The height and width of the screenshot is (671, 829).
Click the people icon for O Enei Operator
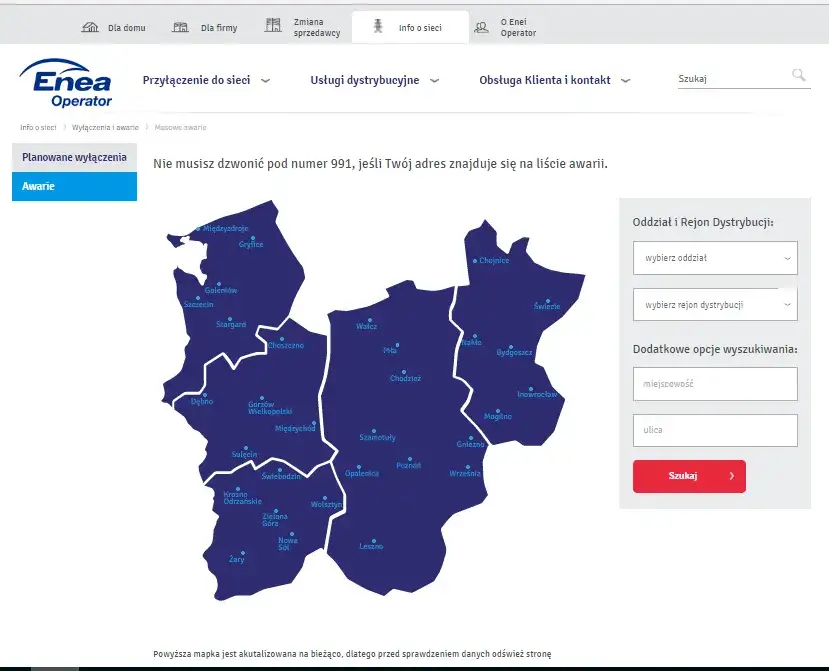click(x=482, y=27)
